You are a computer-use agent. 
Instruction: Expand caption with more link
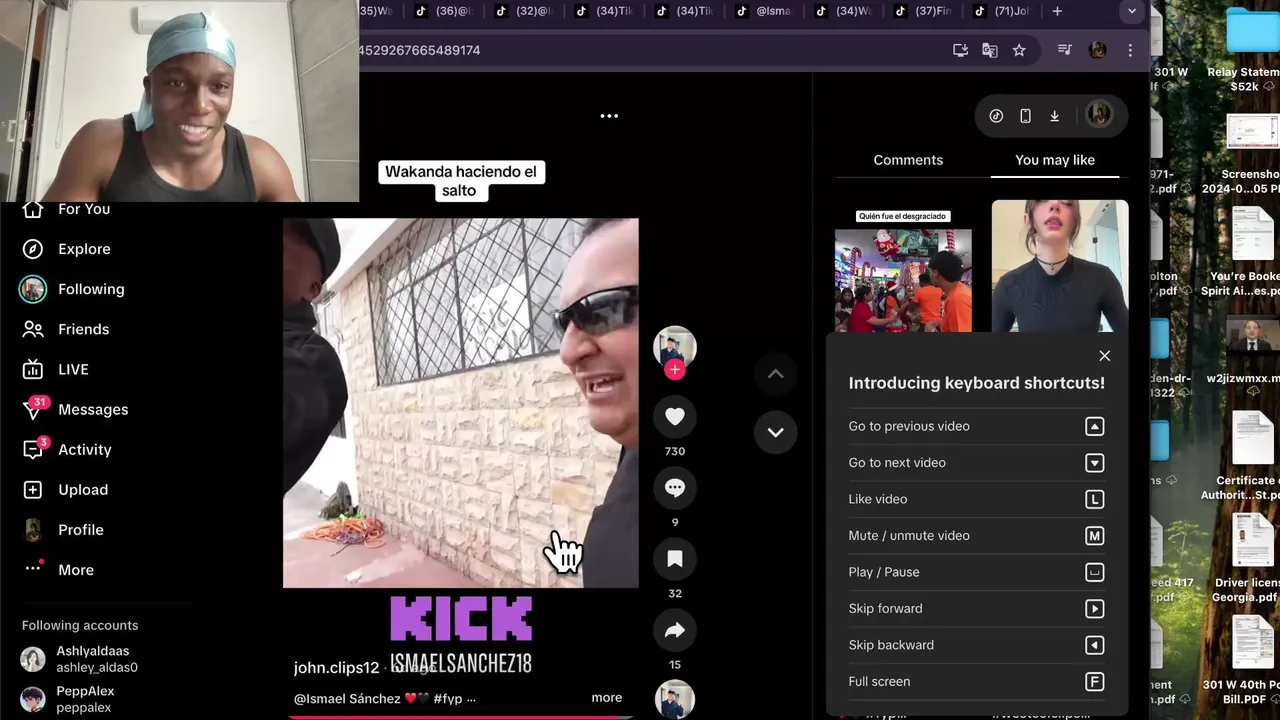pos(607,698)
